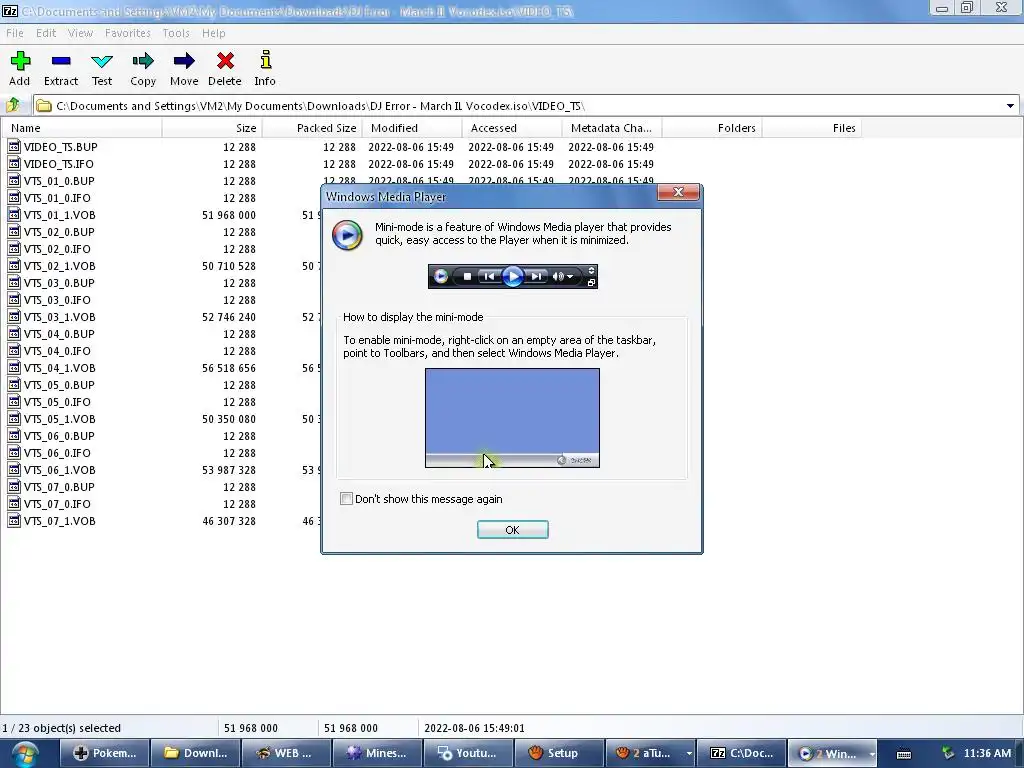Screen dimensions: 1024x768
Task: Select the VIDEO_TS.IFO file
Action: [58, 164]
